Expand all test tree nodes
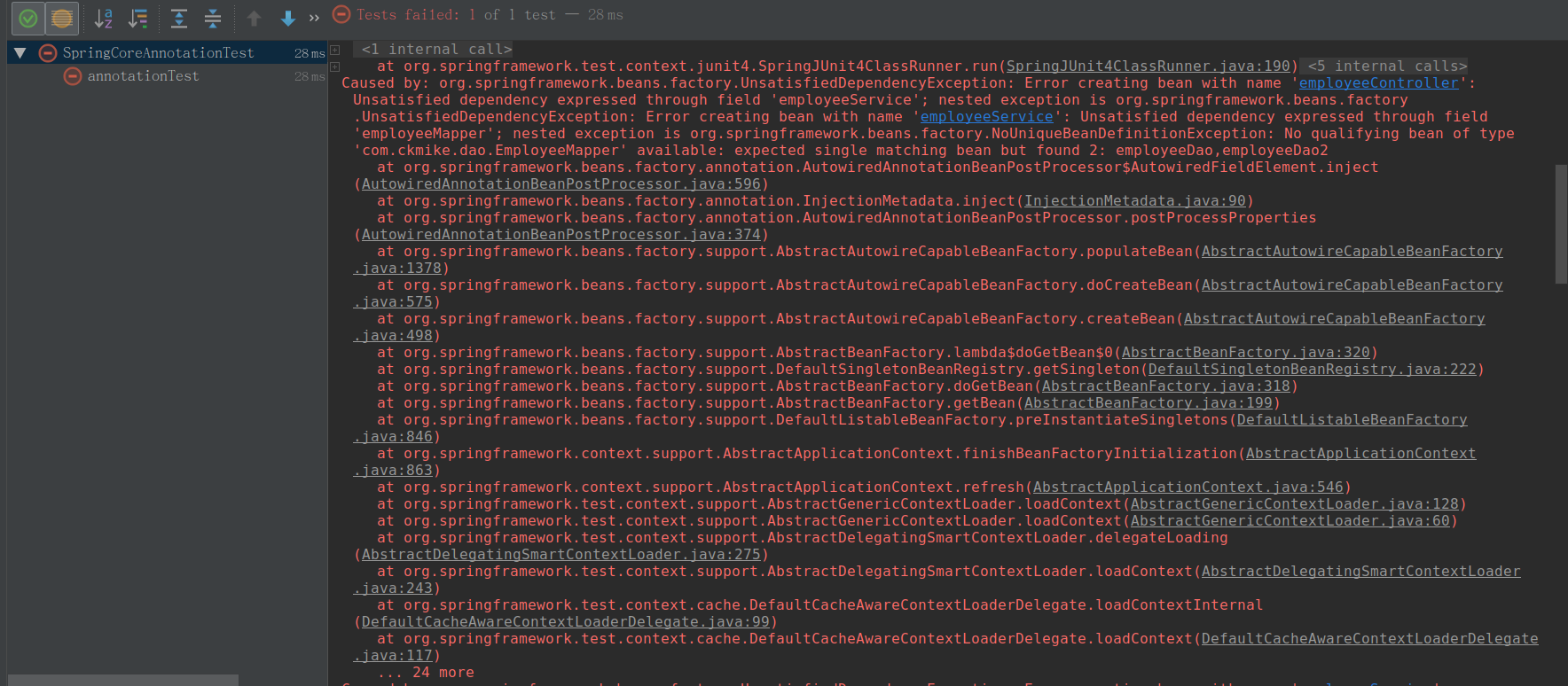Viewport: 1568px width, 686px height. [x=178, y=18]
